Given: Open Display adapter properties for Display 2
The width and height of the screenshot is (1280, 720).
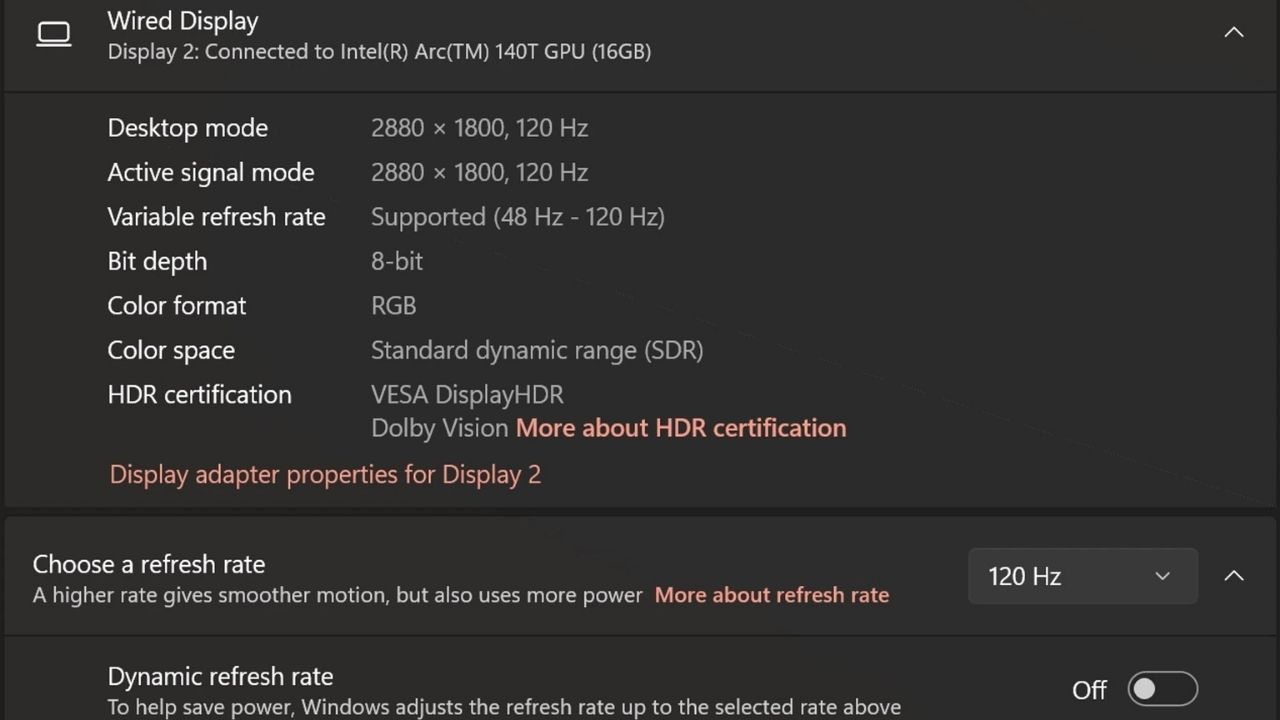Looking at the screenshot, I should coord(325,474).
